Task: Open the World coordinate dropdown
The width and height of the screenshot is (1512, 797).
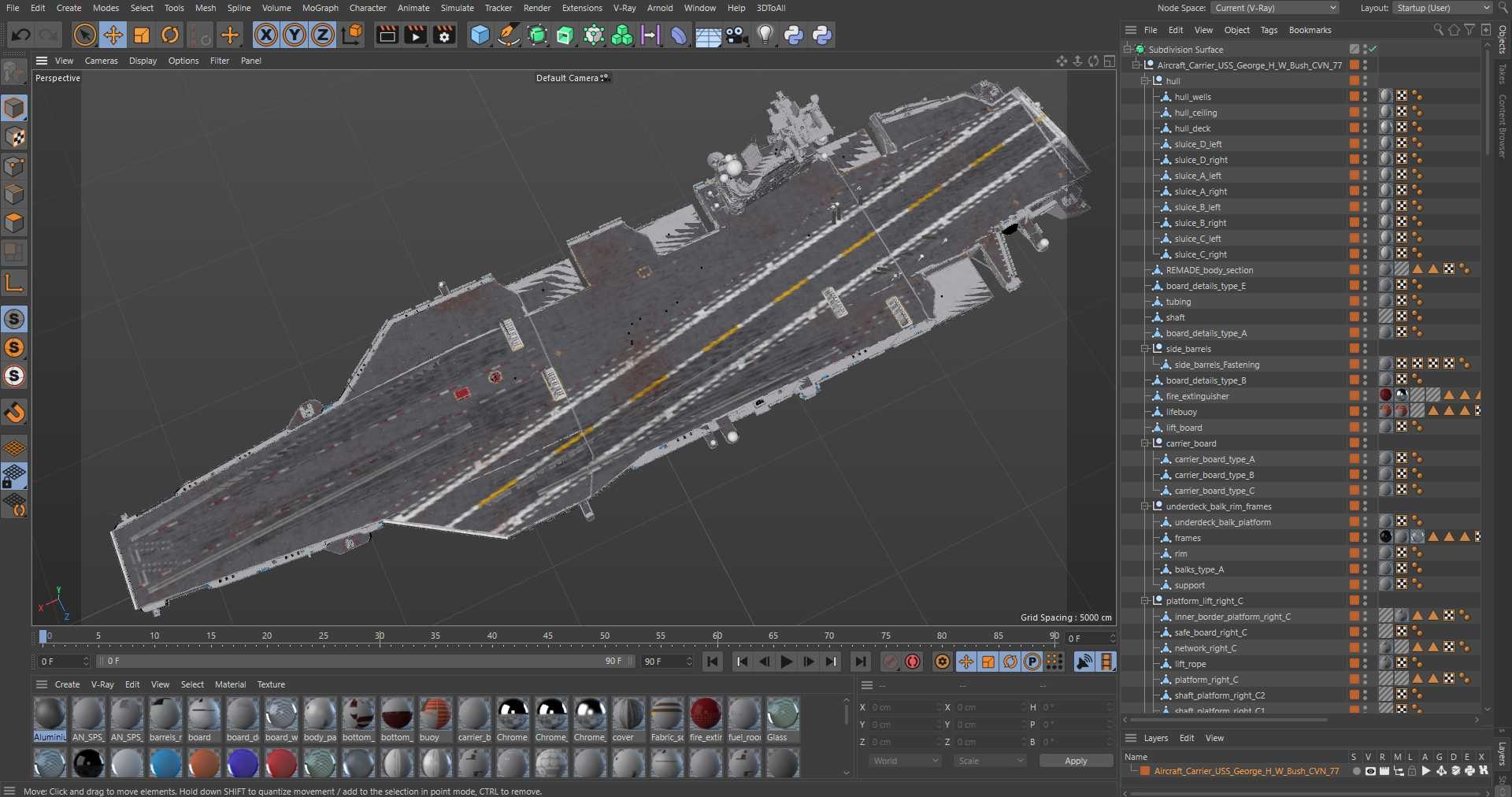Action: 905,761
